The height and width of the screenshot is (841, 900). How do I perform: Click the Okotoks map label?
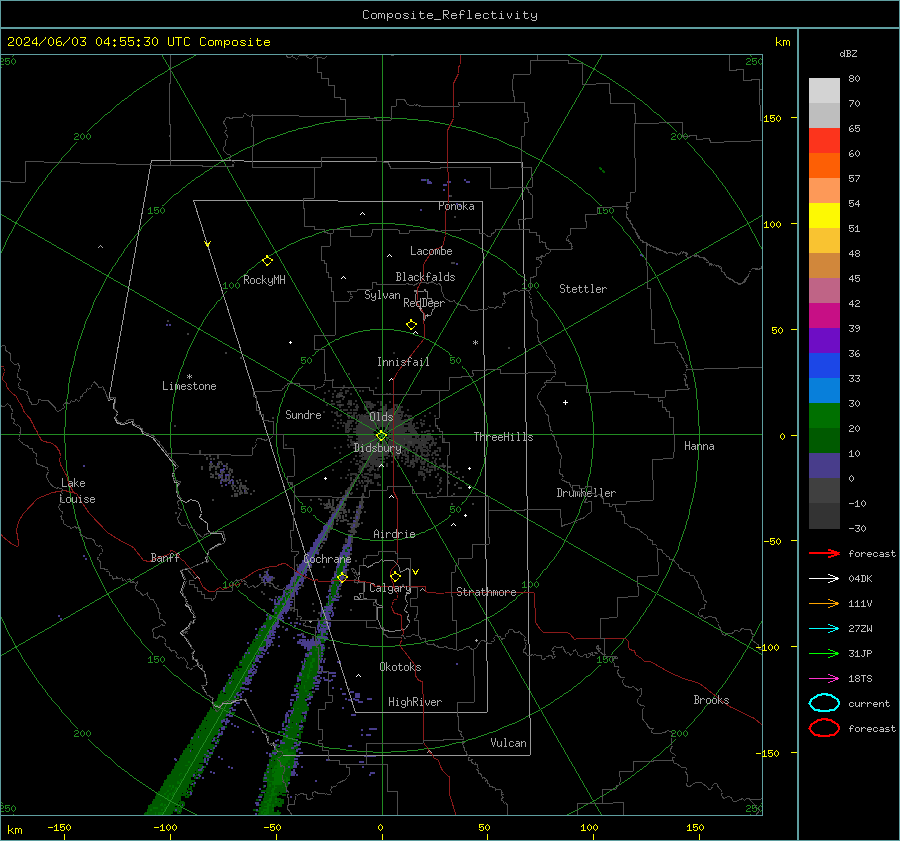[x=400, y=667]
